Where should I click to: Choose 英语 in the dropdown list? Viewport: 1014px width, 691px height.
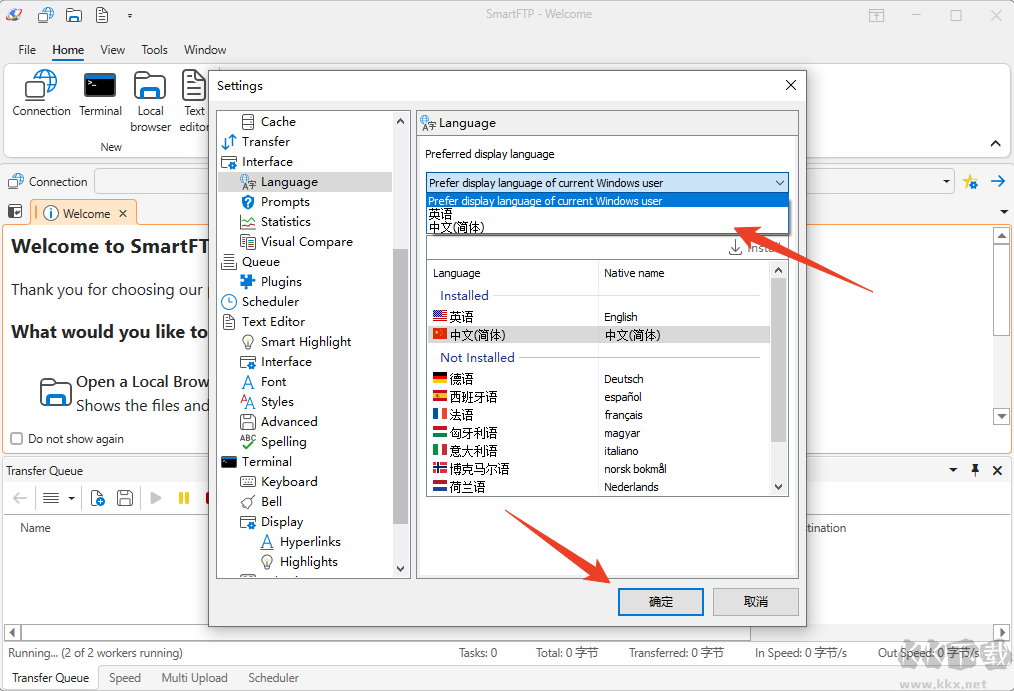point(607,214)
